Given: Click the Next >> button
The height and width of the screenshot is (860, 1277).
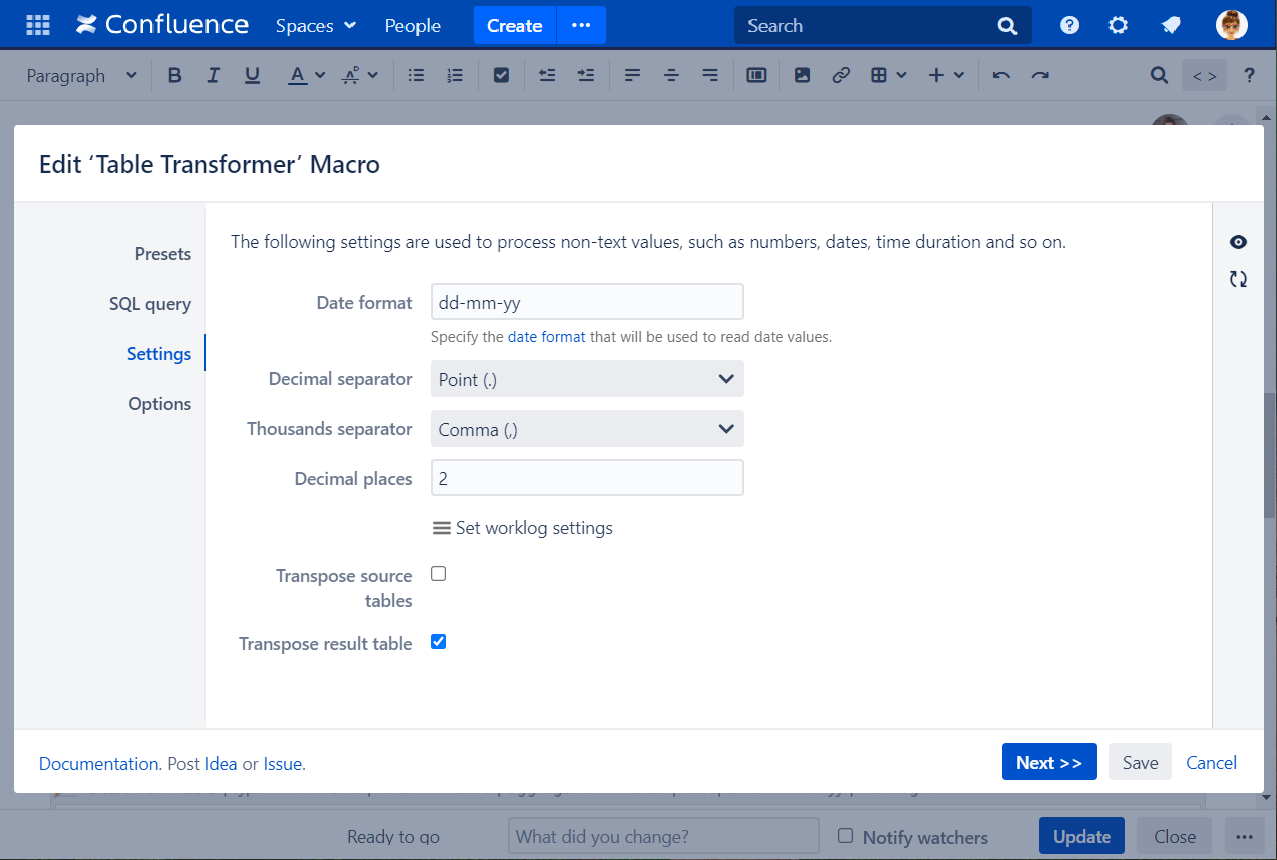Looking at the screenshot, I should pyautogui.click(x=1048, y=762).
